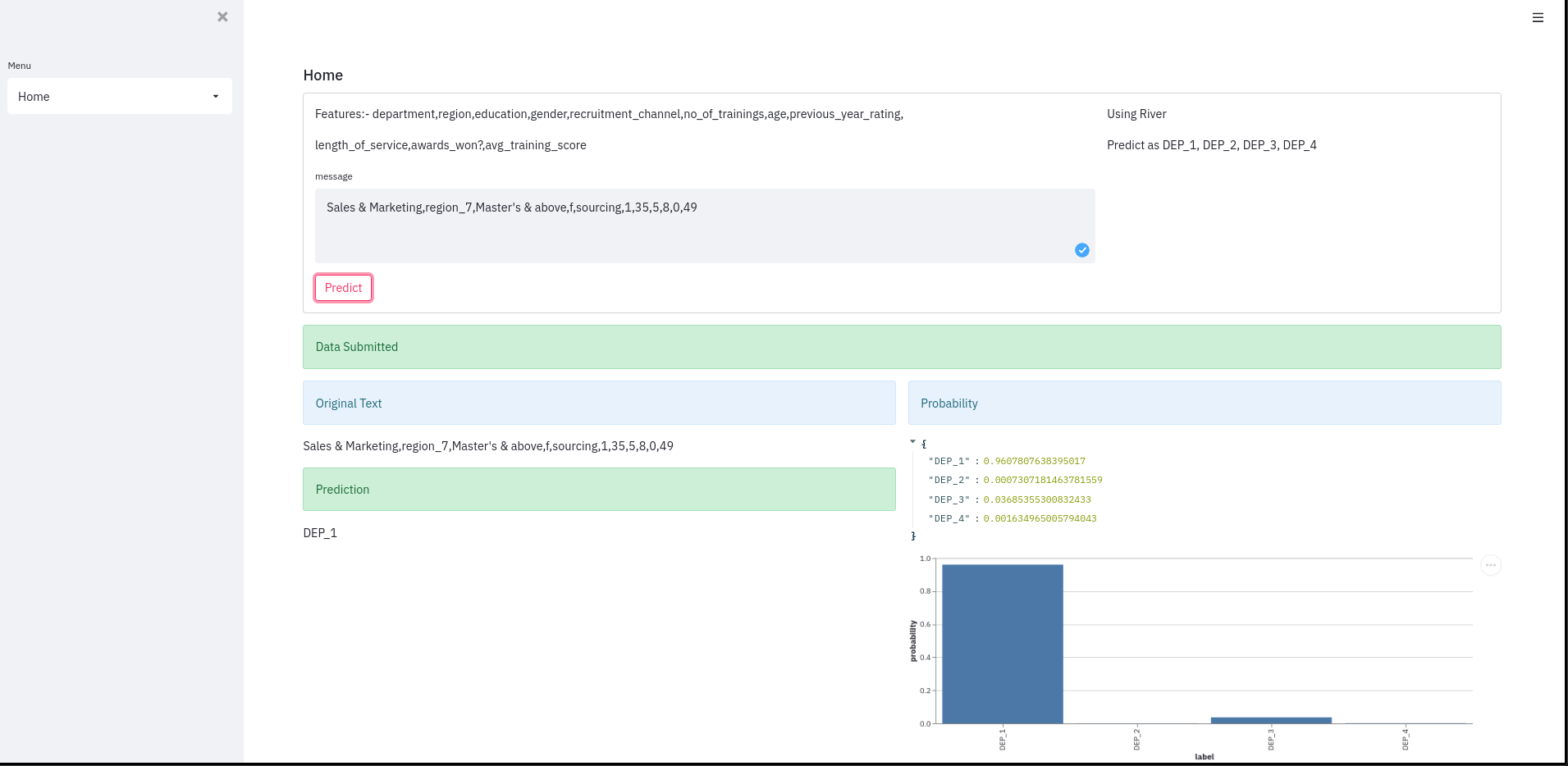Click the DEP_4 x-axis label
Image resolution: width=1568 pixels, height=766 pixels.
pos(1405,738)
